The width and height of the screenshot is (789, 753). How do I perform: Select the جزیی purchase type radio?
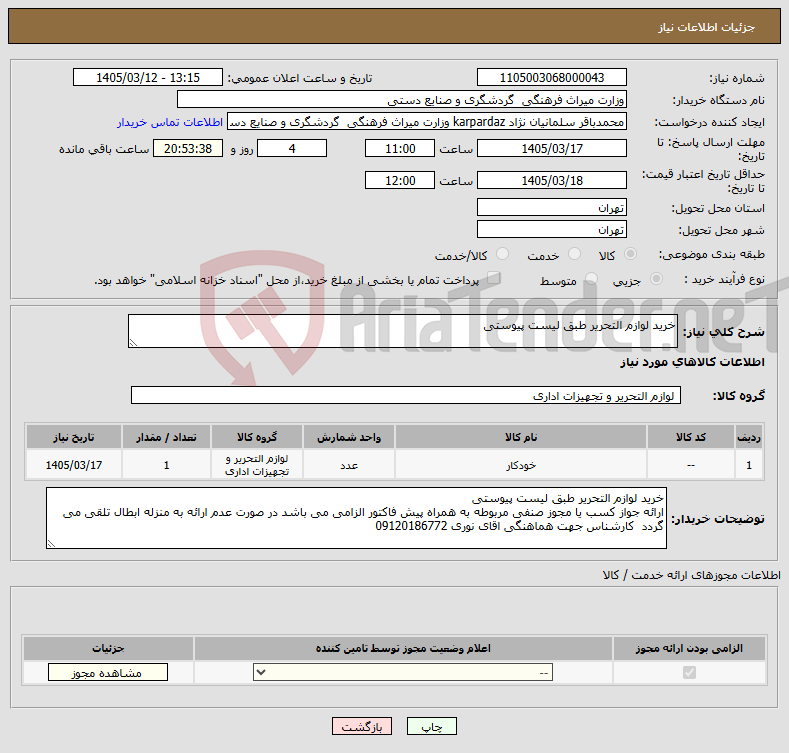click(656, 278)
